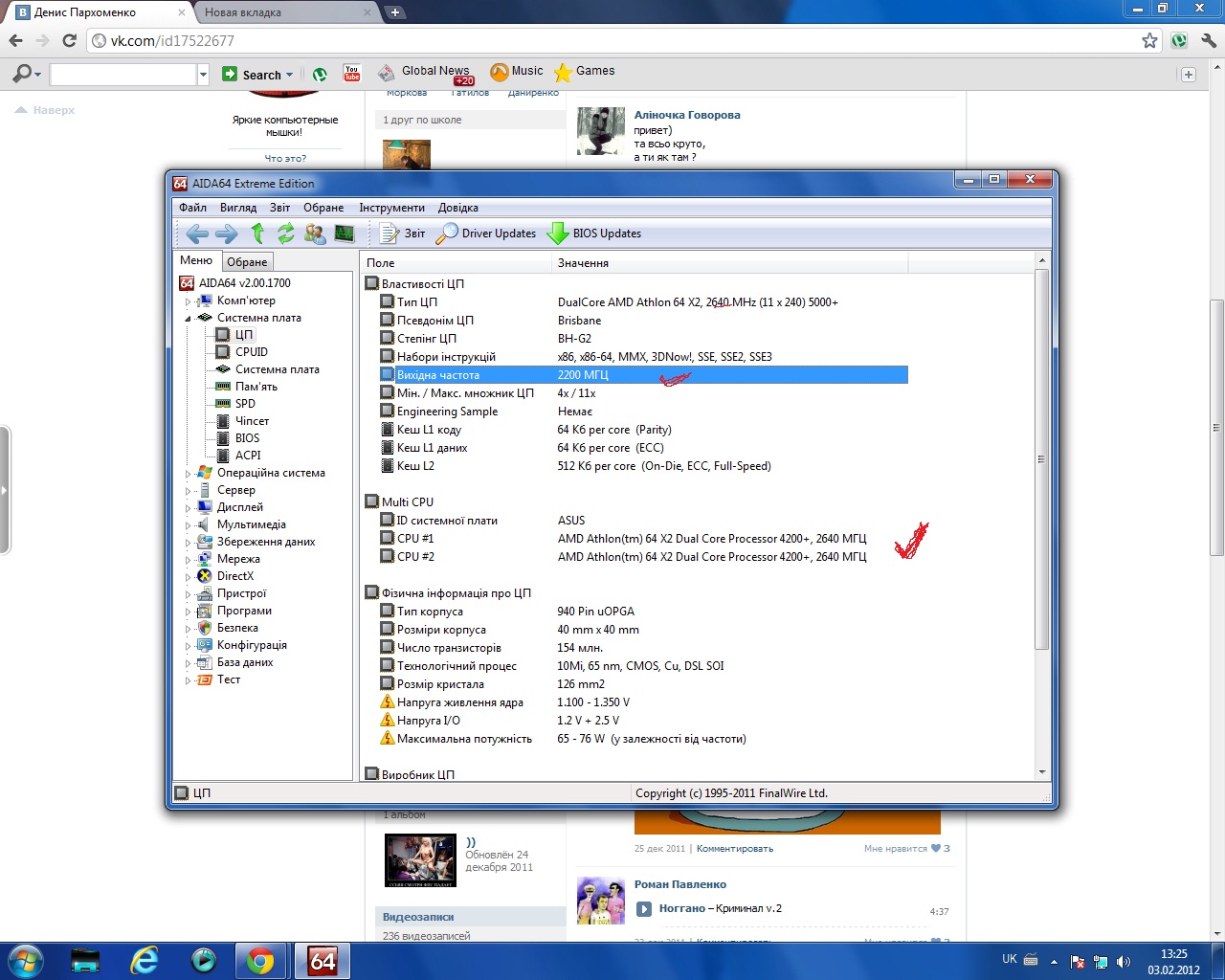Switch to the Обране tab in AIDA64 sidebar

pyautogui.click(x=247, y=262)
